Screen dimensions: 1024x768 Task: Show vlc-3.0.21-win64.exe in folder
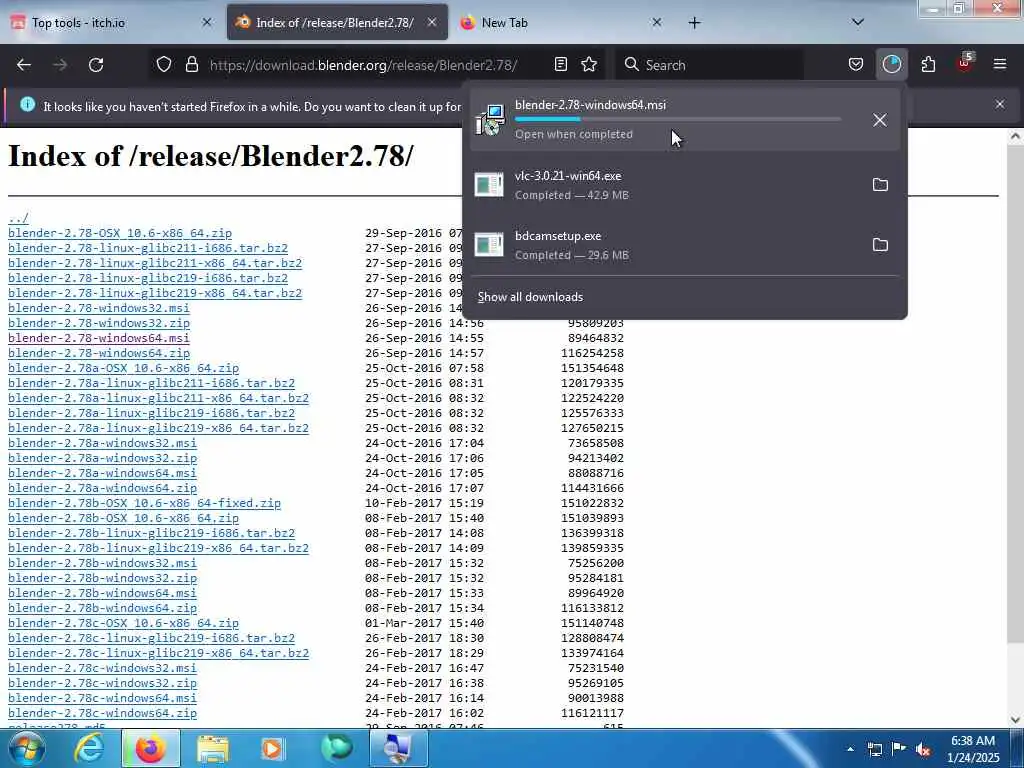(880, 185)
